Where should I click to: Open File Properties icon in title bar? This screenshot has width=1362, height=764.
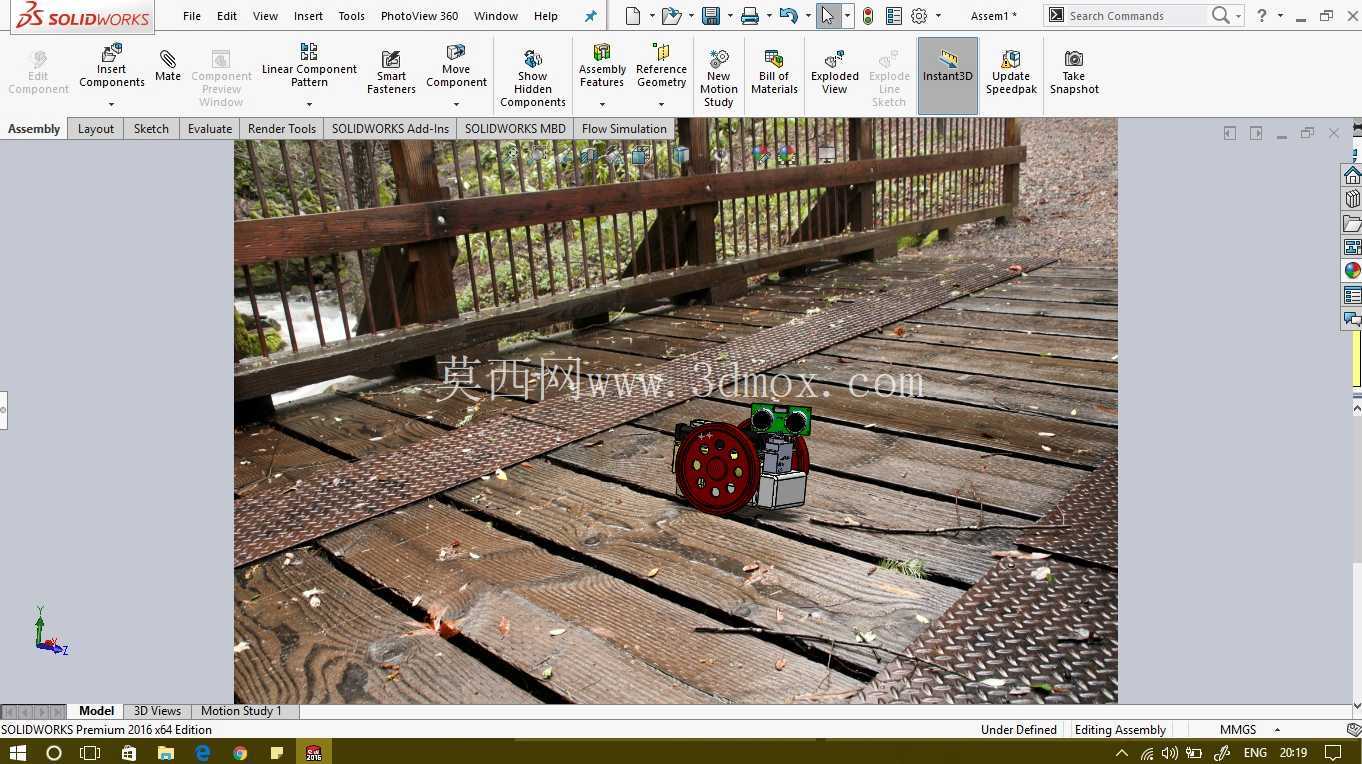[x=894, y=16]
